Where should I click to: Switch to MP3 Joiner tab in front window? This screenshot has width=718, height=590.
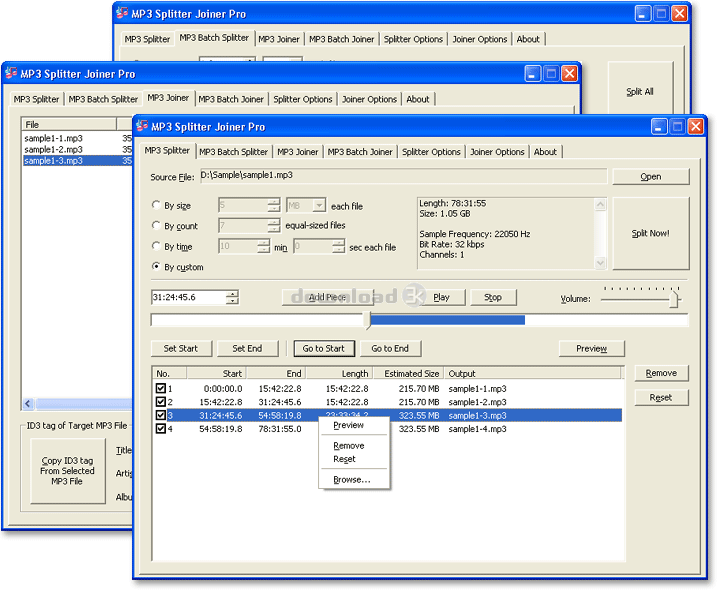(298, 152)
